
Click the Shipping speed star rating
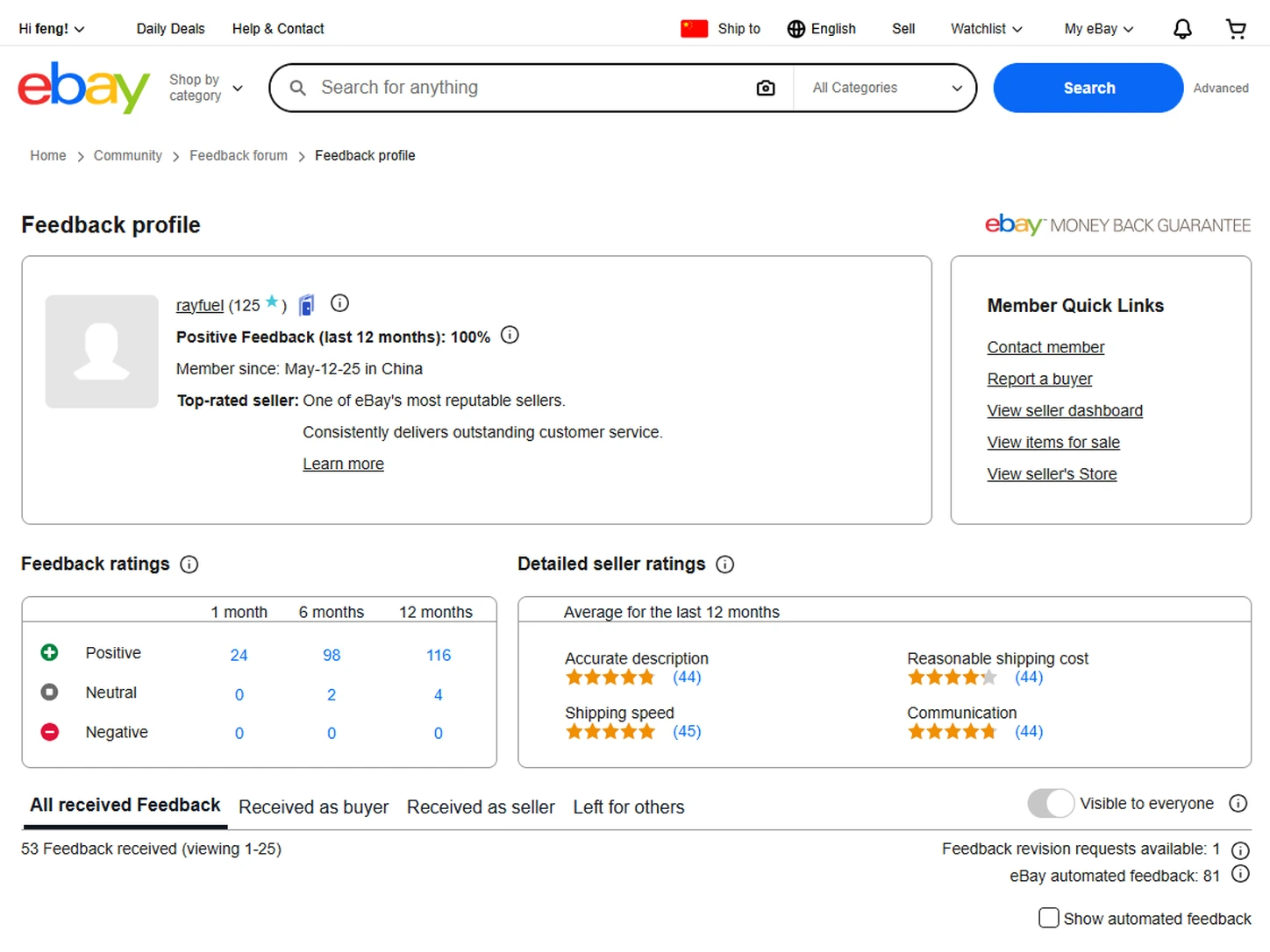(x=610, y=731)
